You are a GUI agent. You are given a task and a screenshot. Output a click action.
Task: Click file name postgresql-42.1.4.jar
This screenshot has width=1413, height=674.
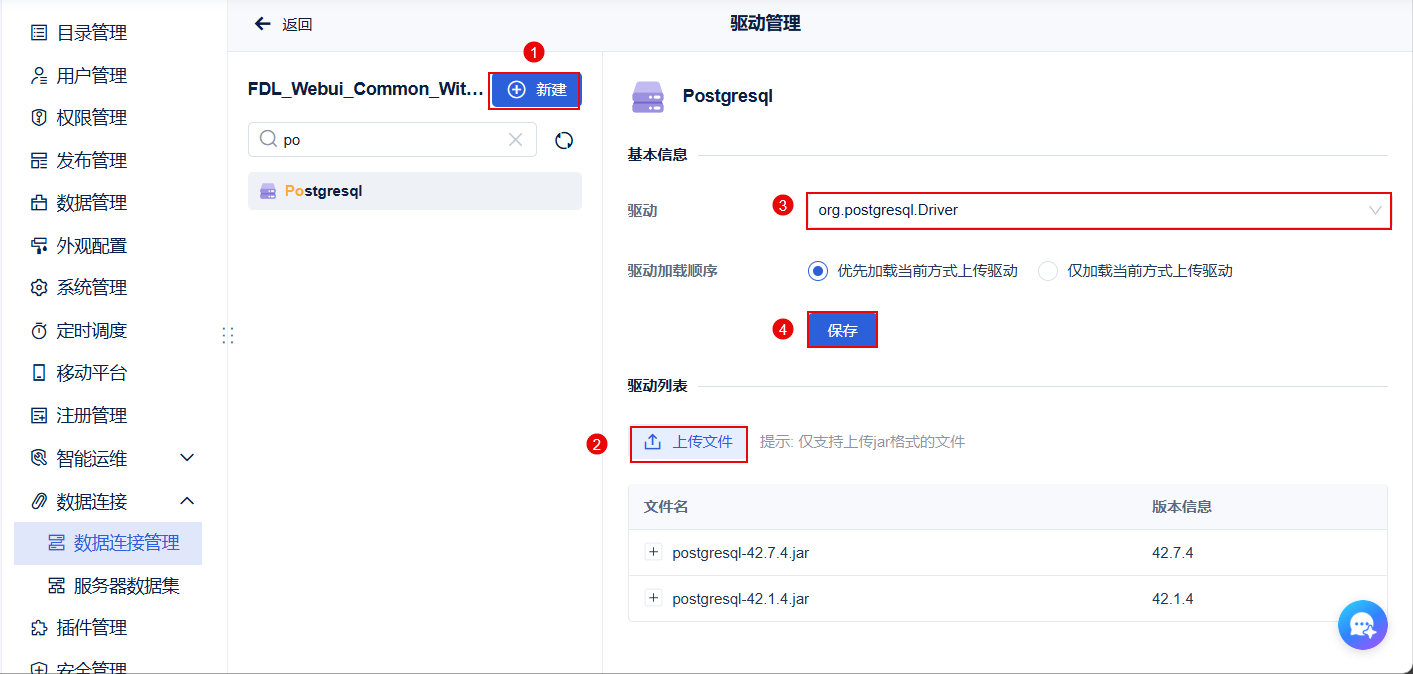tap(740, 599)
